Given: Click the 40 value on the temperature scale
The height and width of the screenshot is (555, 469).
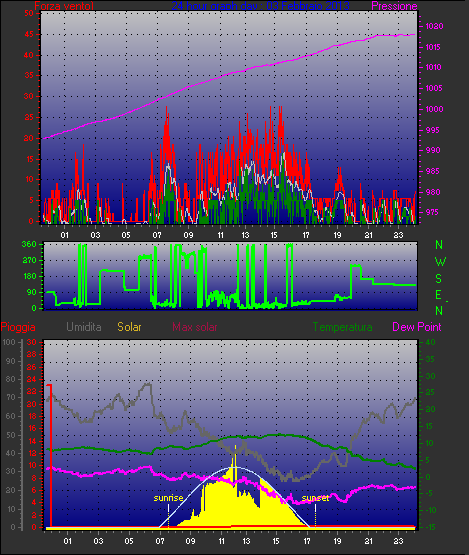Looking at the screenshot, I should (x=430, y=343).
